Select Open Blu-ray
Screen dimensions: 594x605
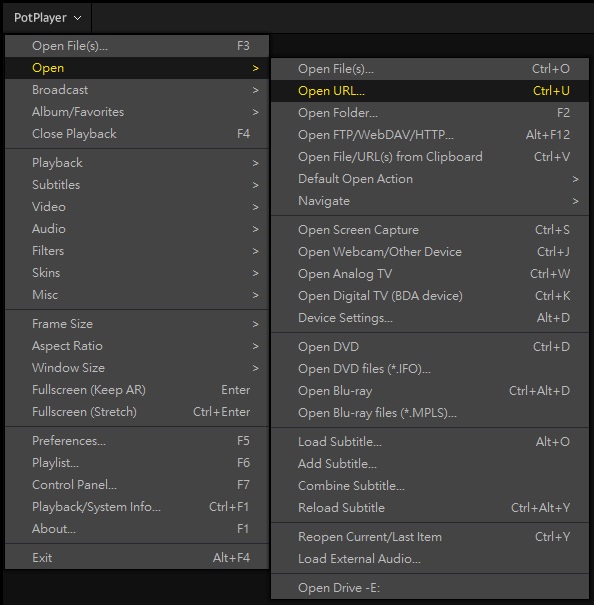[x=430, y=391]
